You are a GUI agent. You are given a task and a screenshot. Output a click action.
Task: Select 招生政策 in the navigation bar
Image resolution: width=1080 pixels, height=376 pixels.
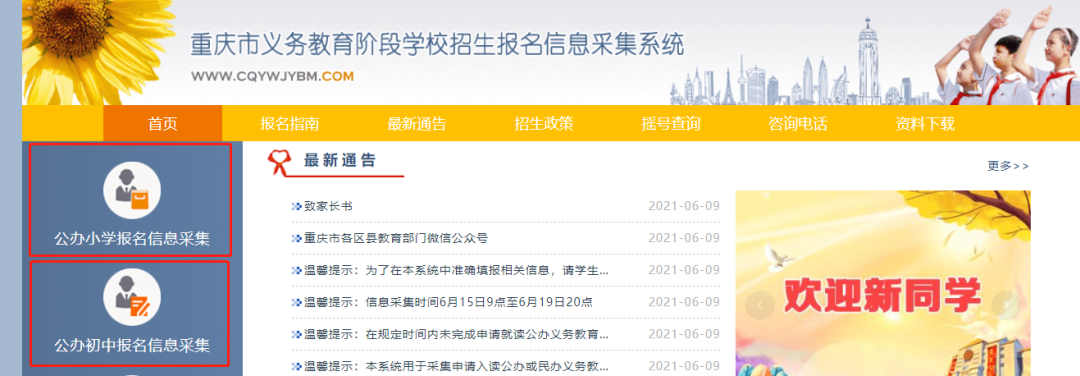543,124
